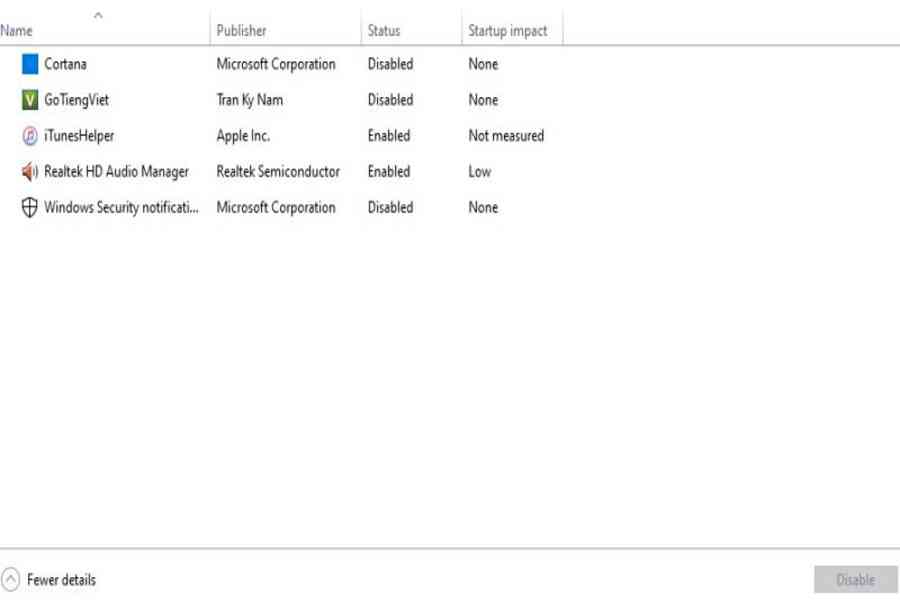This screenshot has height=603, width=900.
Task: Click the Windows Security shield icon
Action: click(x=30, y=207)
